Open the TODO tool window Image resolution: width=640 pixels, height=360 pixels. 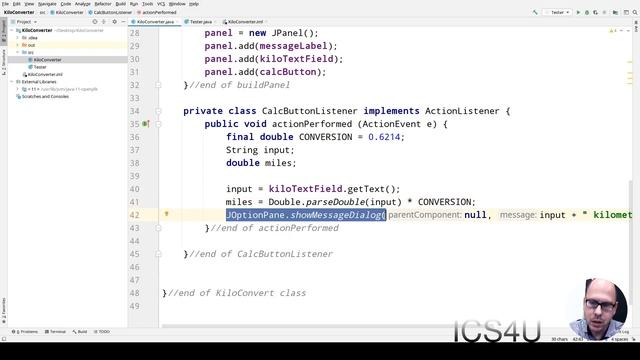(x=102, y=331)
